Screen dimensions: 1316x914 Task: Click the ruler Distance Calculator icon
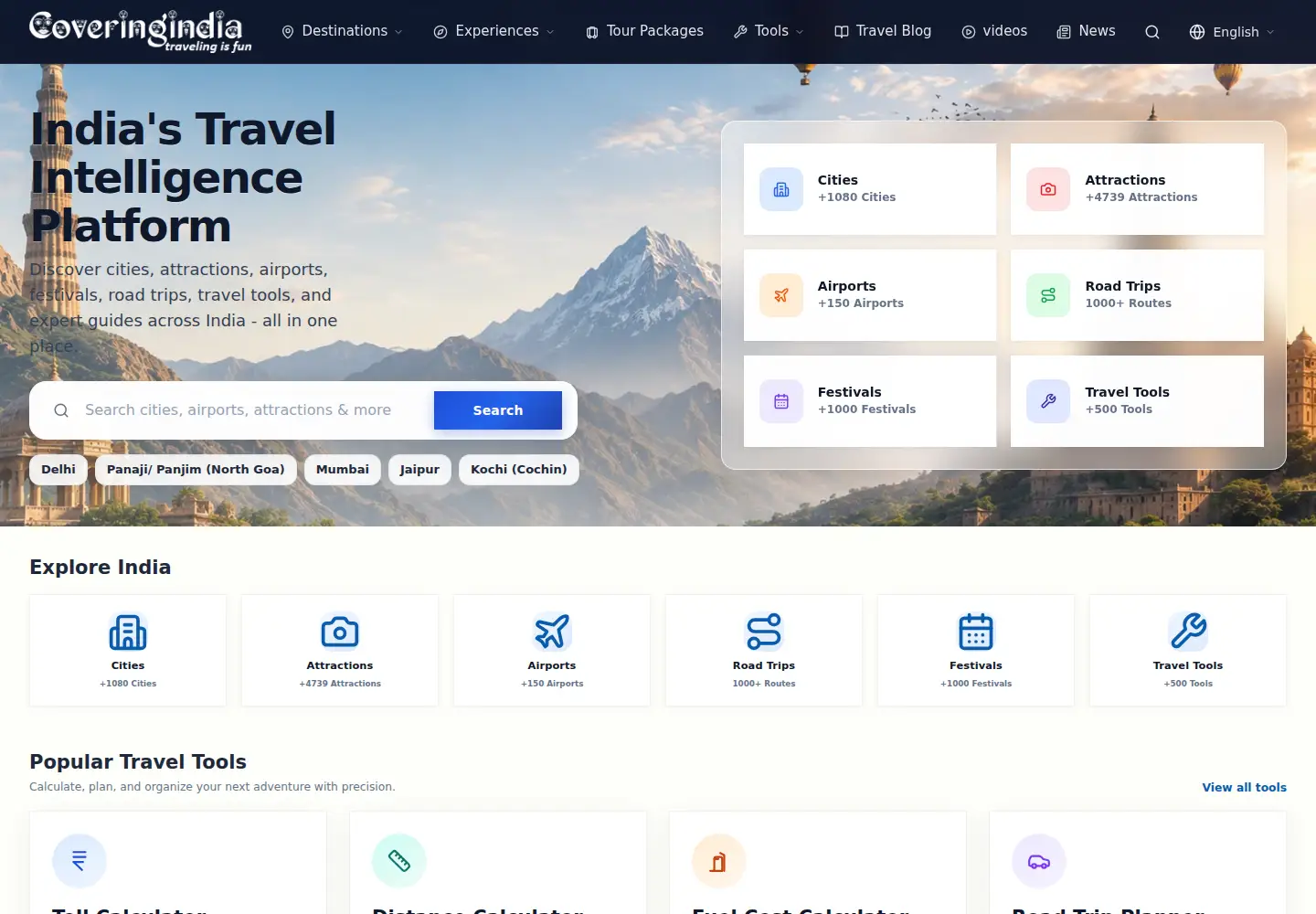399,861
